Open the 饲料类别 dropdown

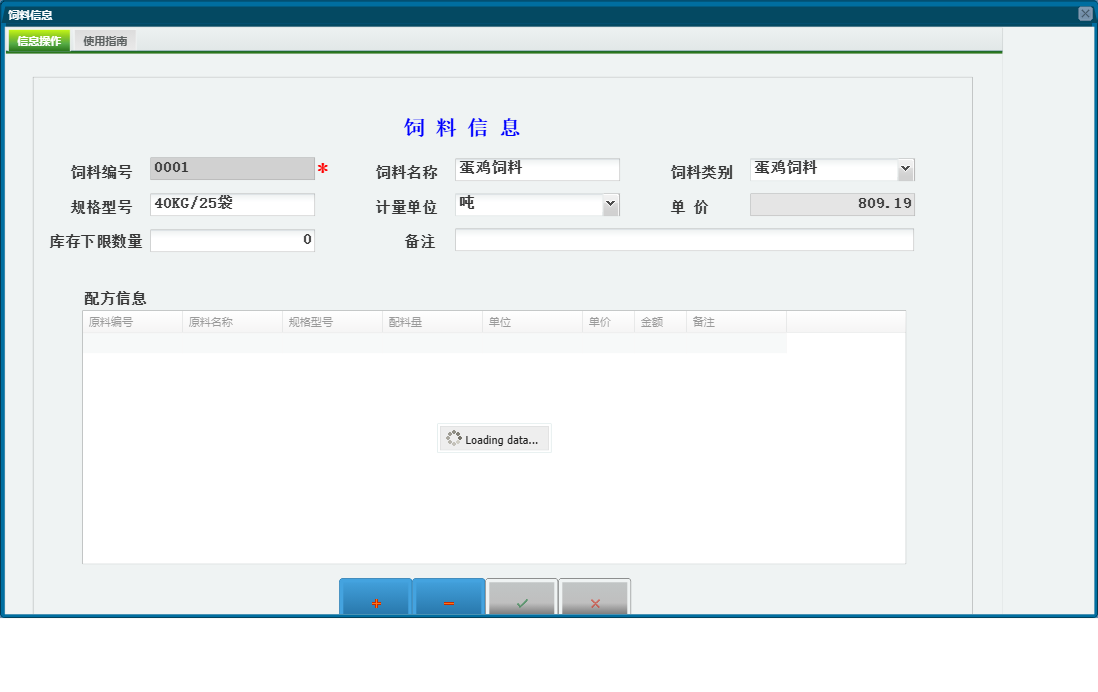tap(905, 169)
